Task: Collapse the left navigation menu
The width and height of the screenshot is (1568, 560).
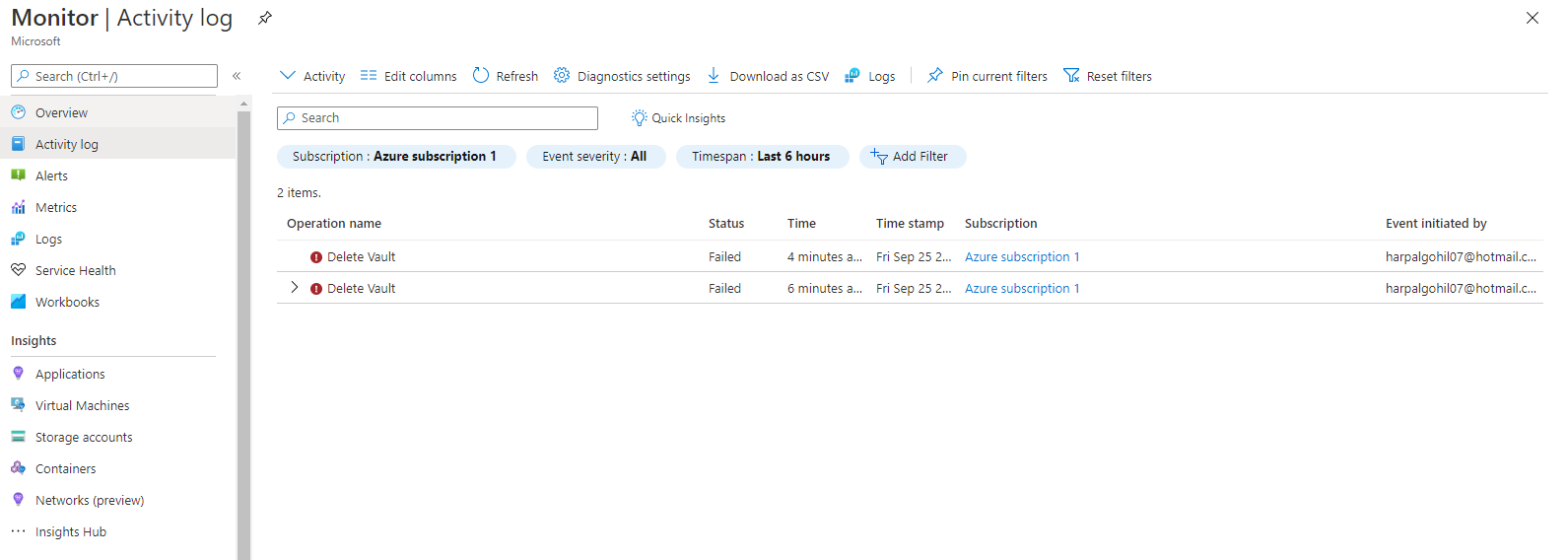Action: (237, 76)
